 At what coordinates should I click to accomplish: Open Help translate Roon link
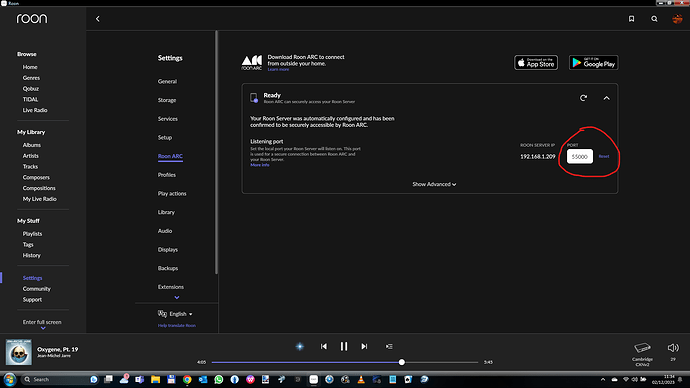pos(176,326)
